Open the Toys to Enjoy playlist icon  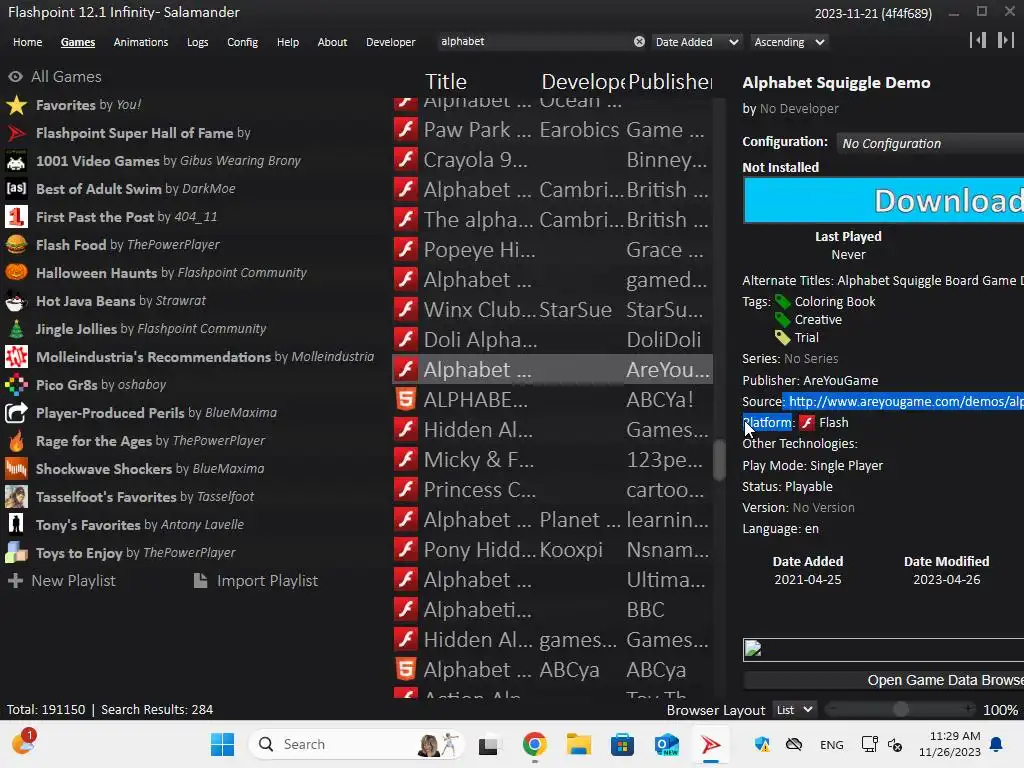tap(16, 552)
